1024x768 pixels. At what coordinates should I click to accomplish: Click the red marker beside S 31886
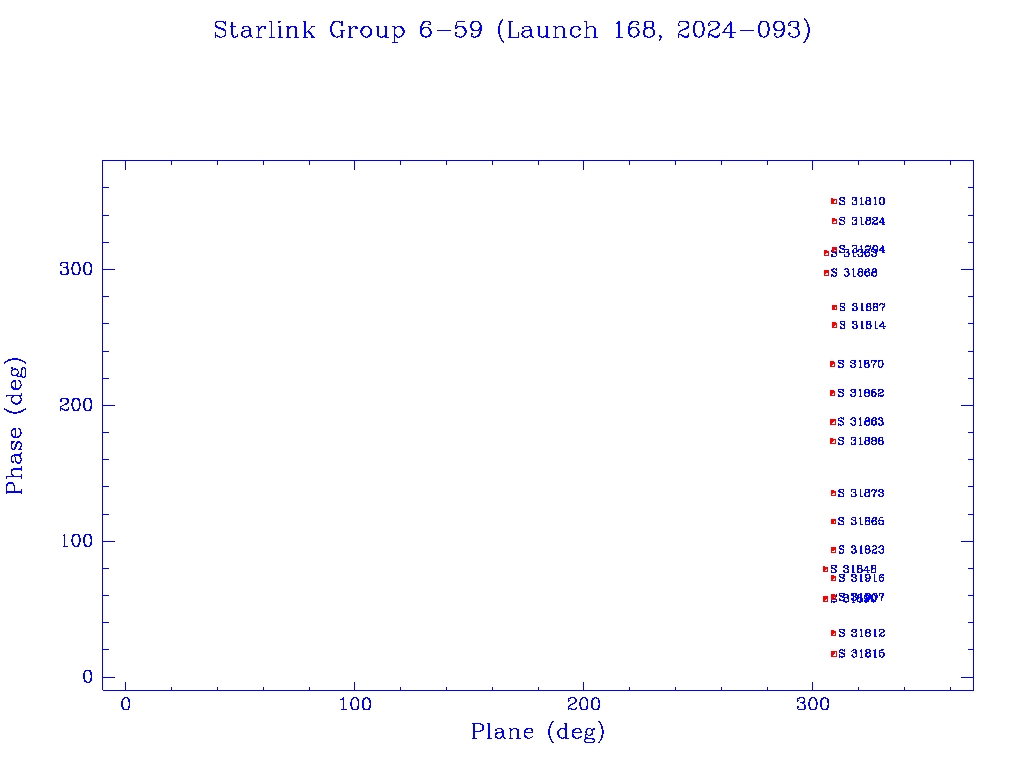(x=833, y=441)
